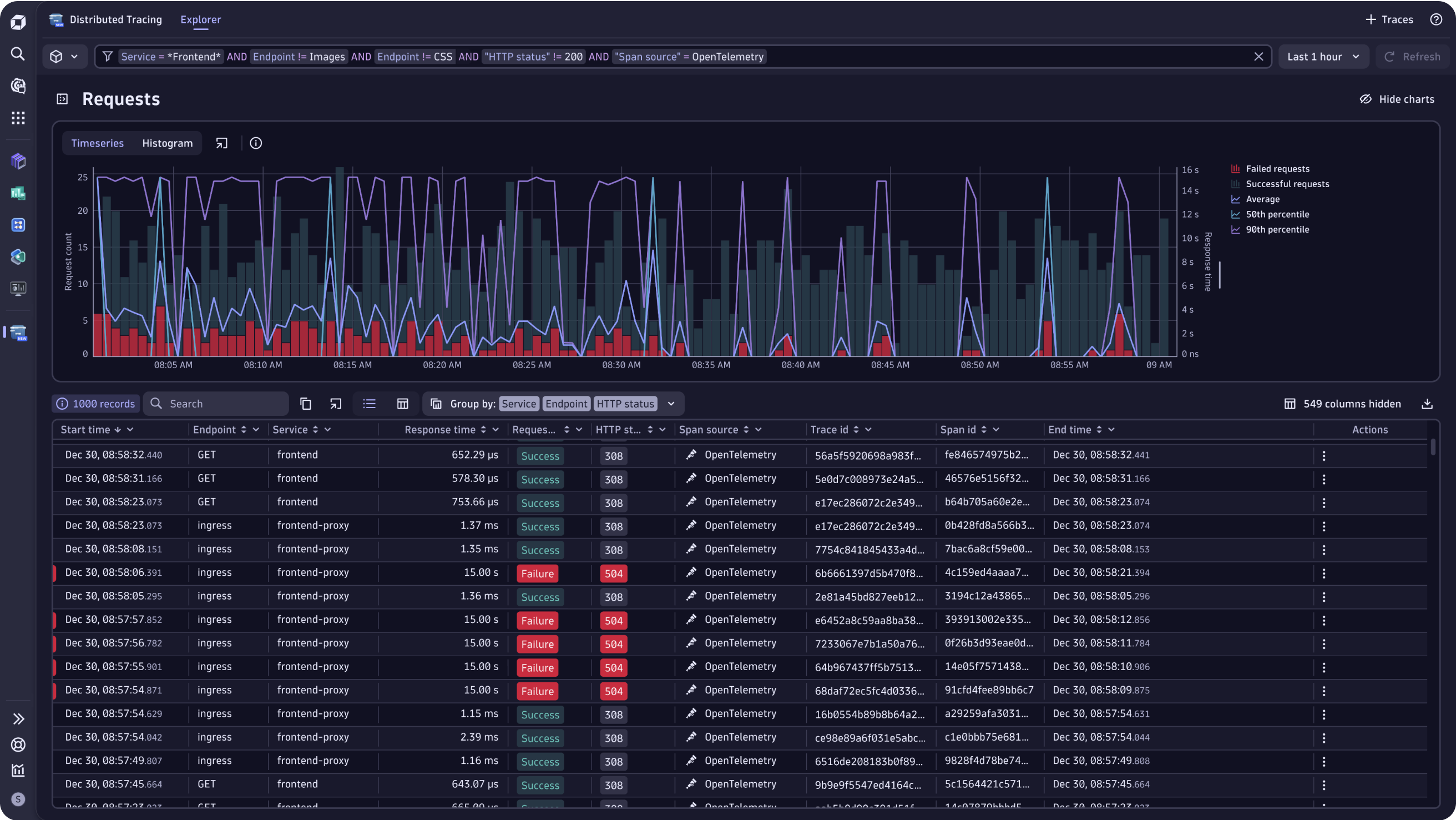Open the info icon next to the Histogram tab
Screen dimensions: 1456x820
pos(255,143)
